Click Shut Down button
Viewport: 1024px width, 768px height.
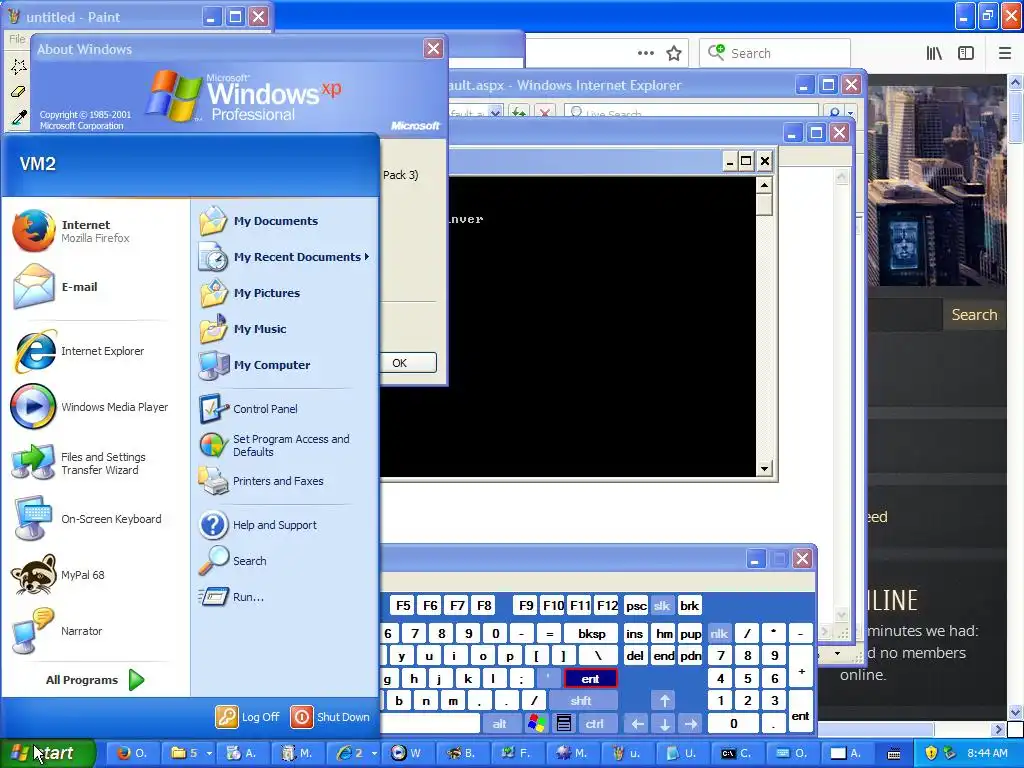point(330,717)
